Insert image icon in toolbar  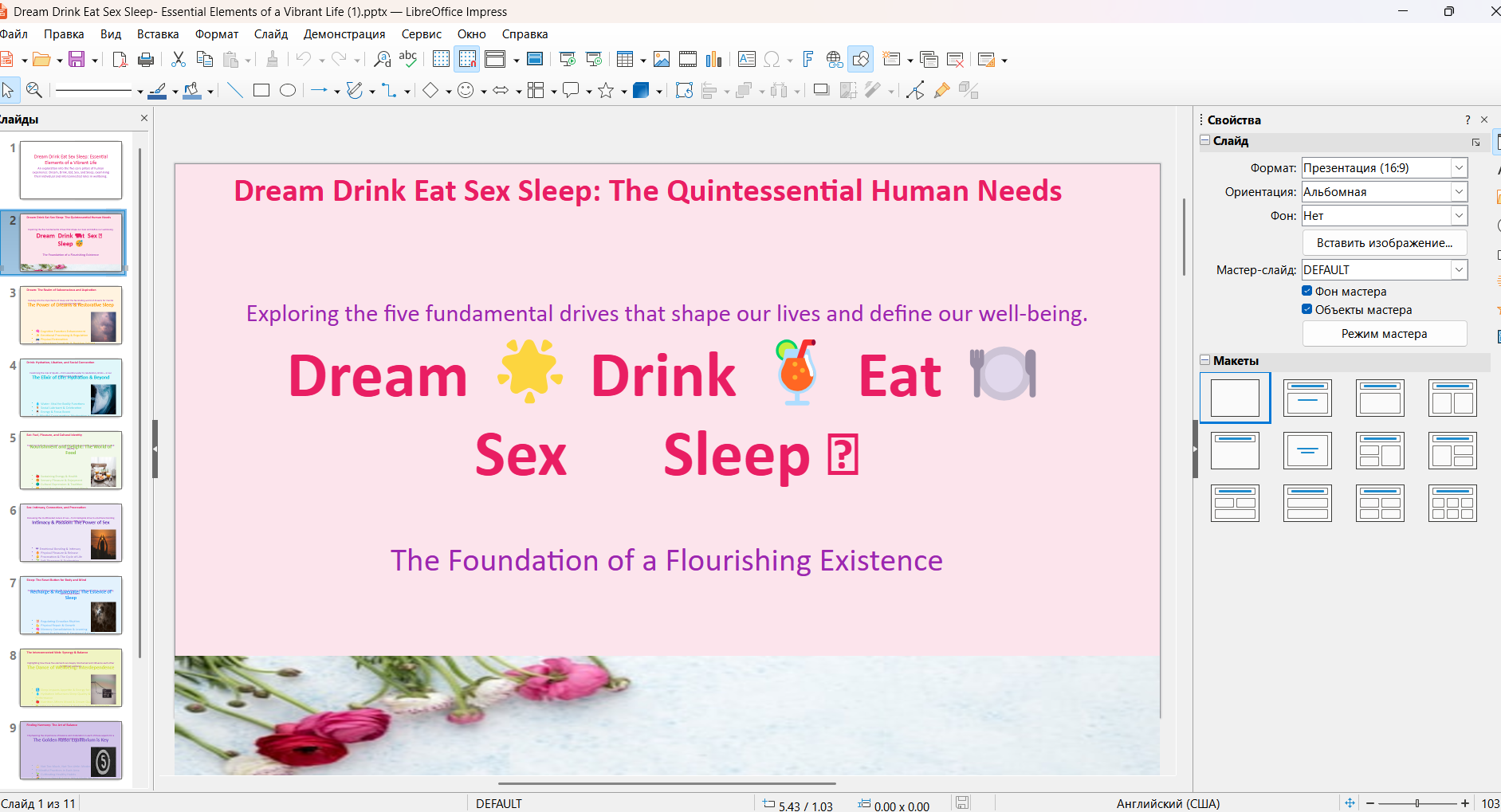[x=662, y=60]
